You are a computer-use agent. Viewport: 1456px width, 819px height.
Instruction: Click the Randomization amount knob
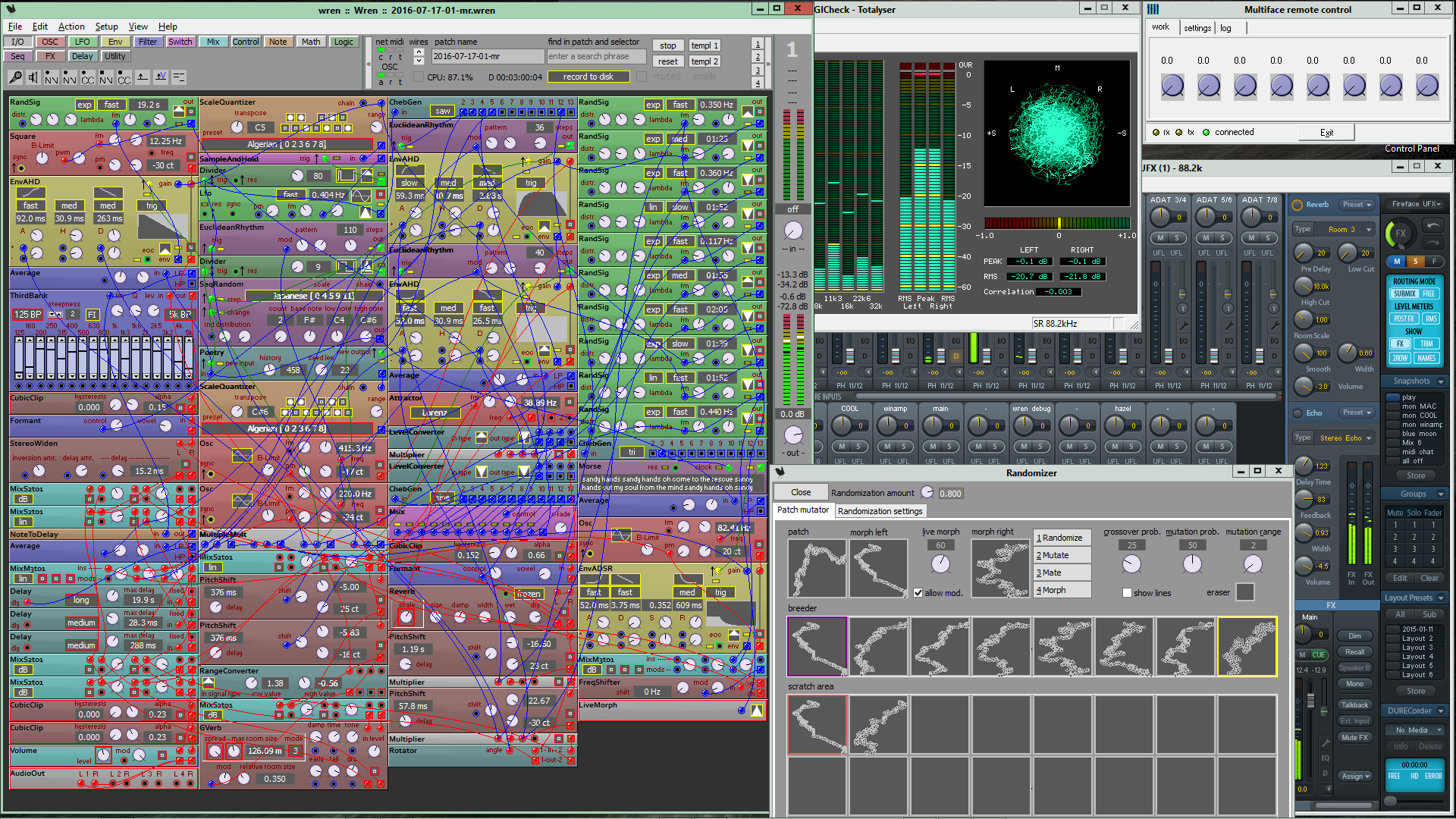pyautogui.click(x=927, y=493)
